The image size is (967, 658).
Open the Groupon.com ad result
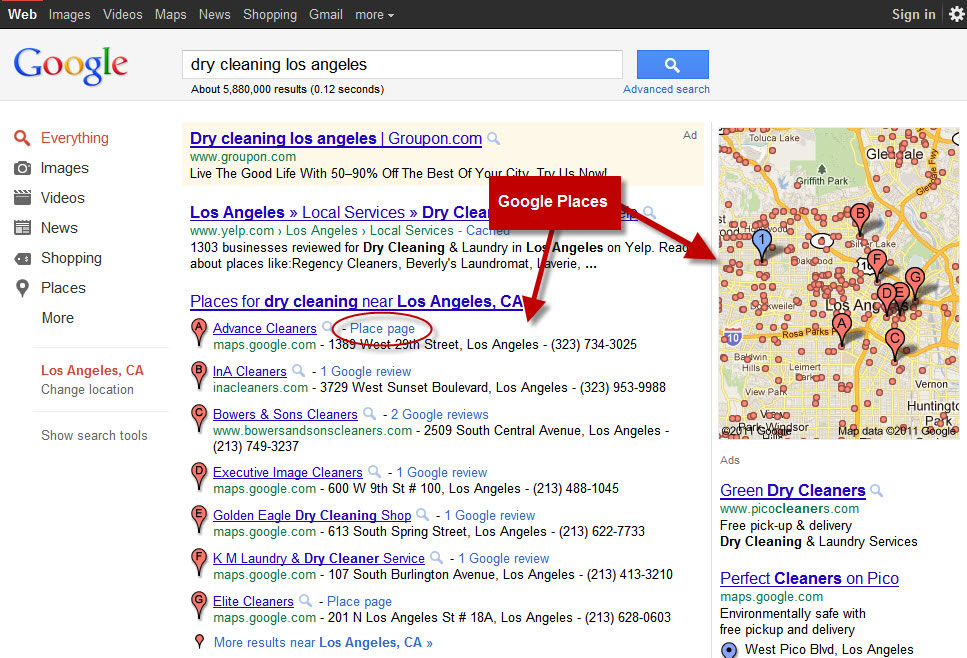click(x=335, y=138)
